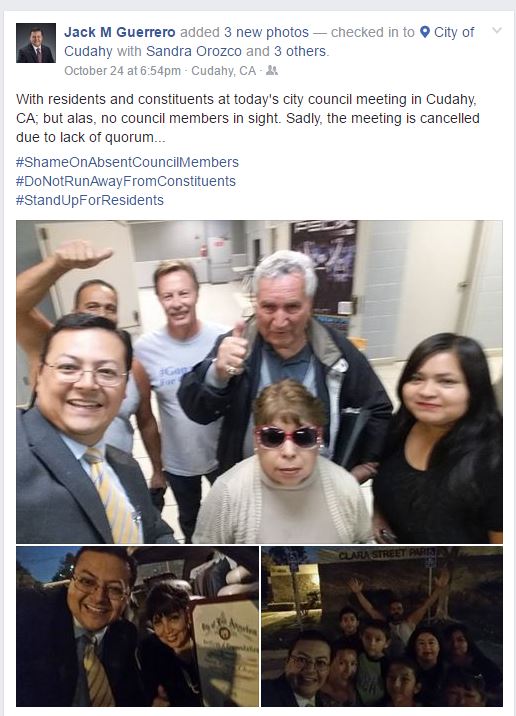This screenshot has height=716, width=516.
Task: Open the large group selfie photo
Action: click(x=259, y=382)
